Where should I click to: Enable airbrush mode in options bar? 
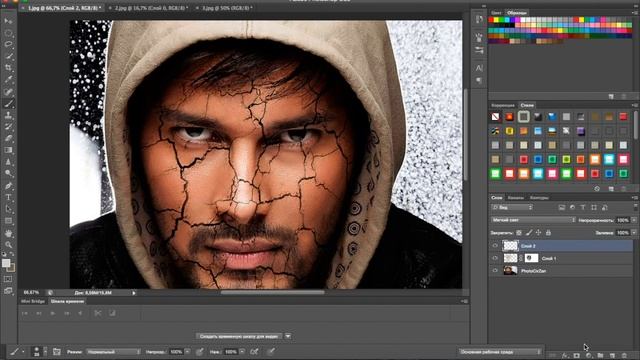pyautogui.click(x=254, y=351)
